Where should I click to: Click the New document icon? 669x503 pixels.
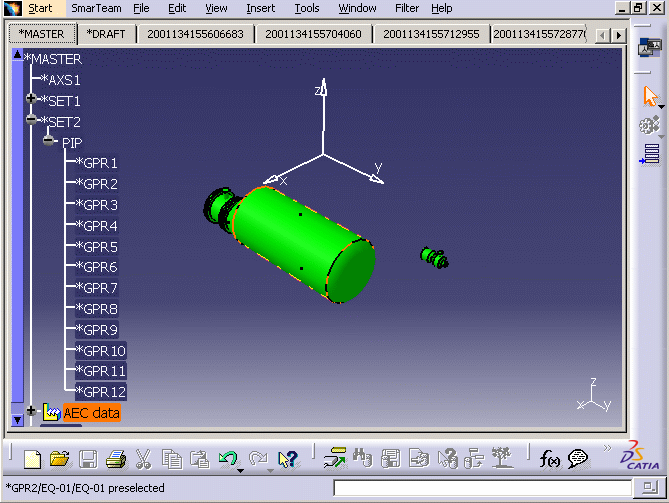point(32,459)
